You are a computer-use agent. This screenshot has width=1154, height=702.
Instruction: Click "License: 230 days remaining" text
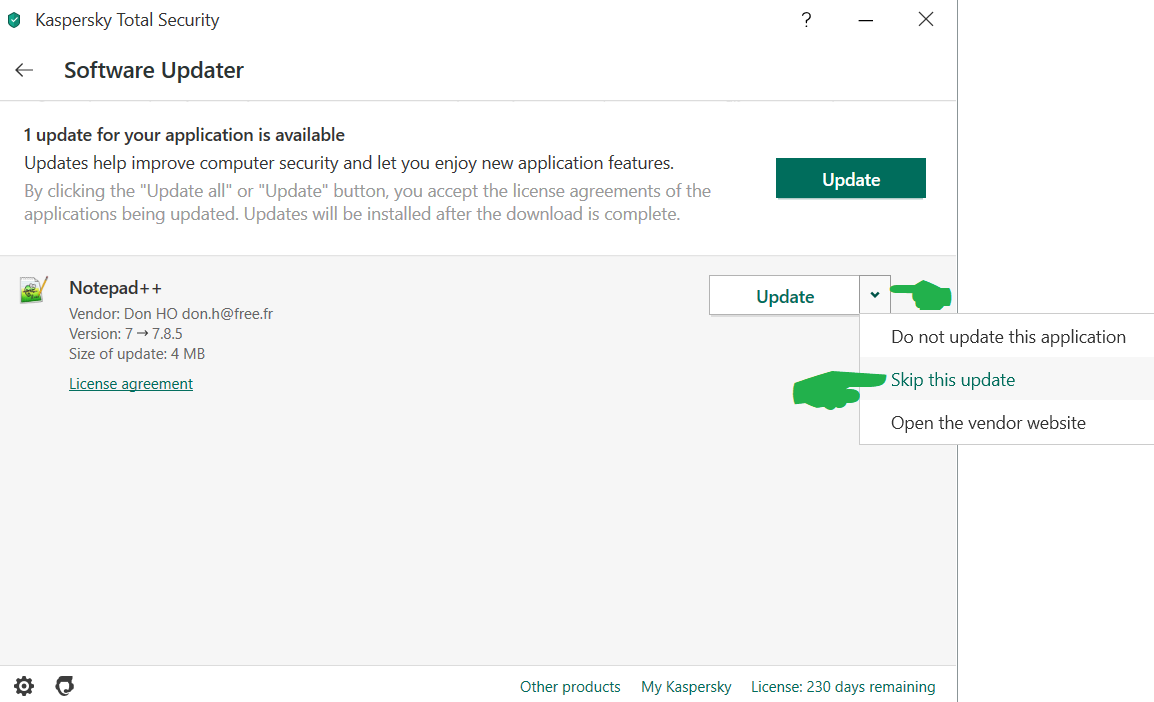coord(843,687)
